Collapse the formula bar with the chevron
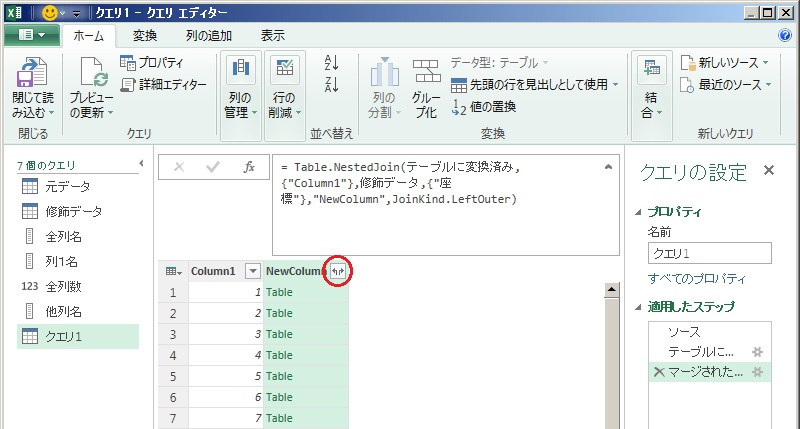This screenshot has width=800, height=429. click(x=608, y=167)
